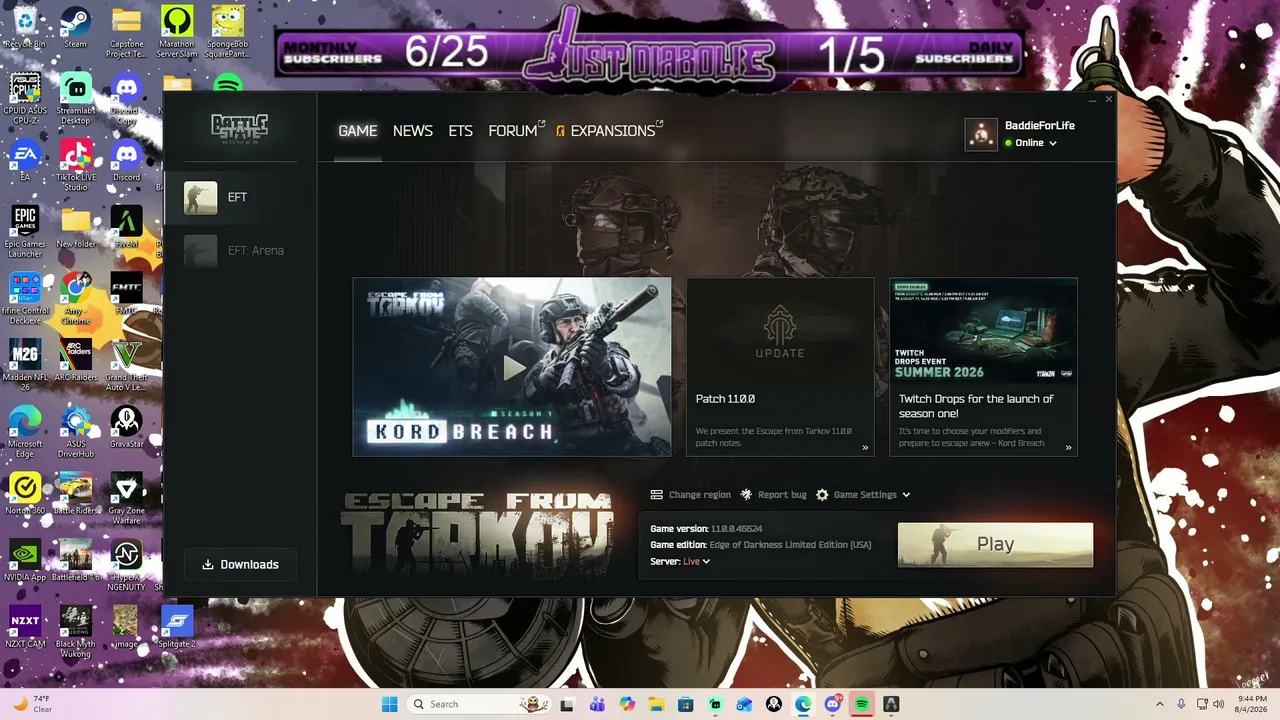Select EFT: Arena in the sidebar
Image resolution: width=1280 pixels, height=720 pixels.
tap(241, 251)
